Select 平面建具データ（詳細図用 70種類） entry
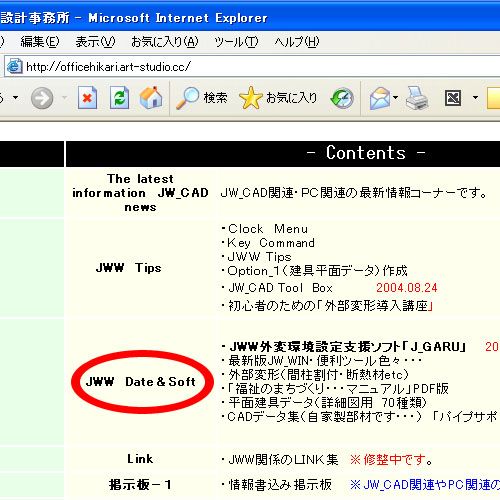This screenshot has height=500, width=500. click(x=327, y=403)
